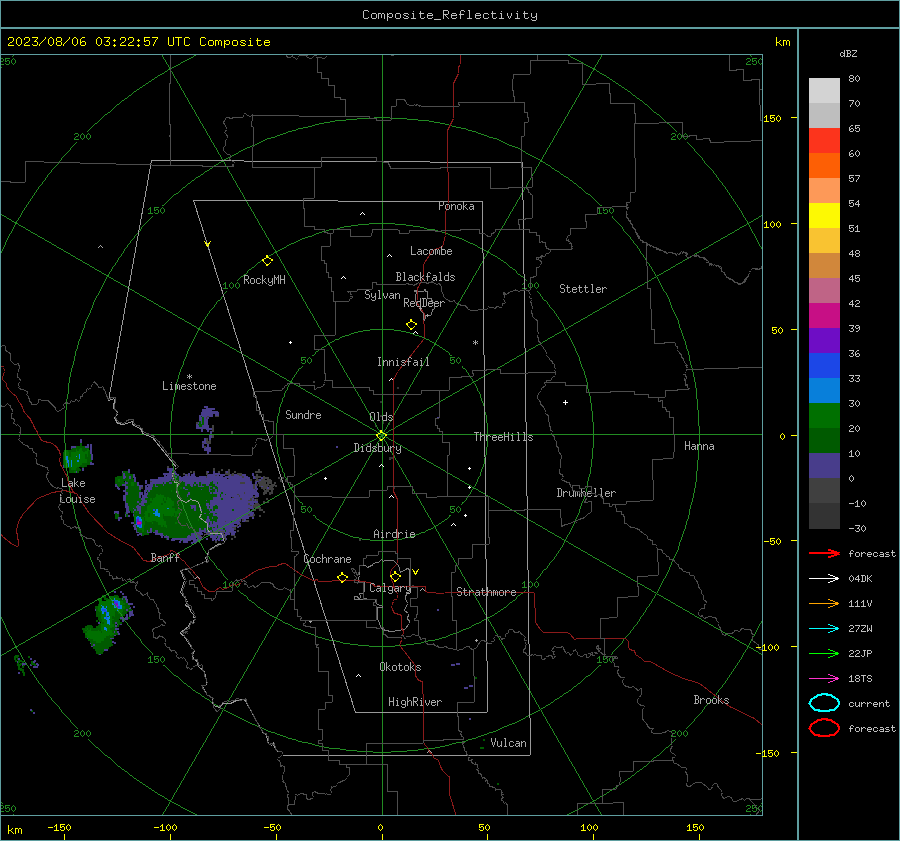This screenshot has width=900, height=841.
Task: Select the light gray 70 dBZ swatch
Action: coord(824,91)
